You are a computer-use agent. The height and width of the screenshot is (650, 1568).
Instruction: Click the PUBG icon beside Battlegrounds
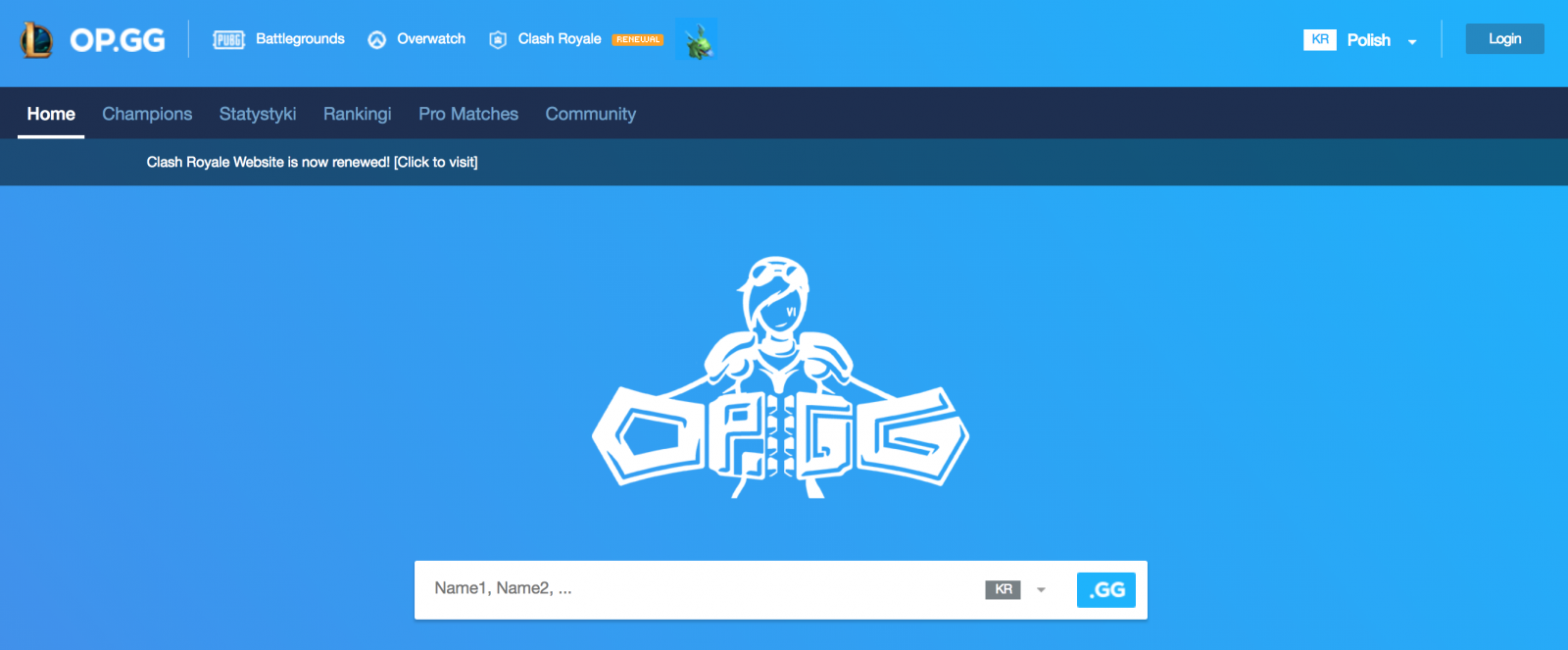coord(229,39)
